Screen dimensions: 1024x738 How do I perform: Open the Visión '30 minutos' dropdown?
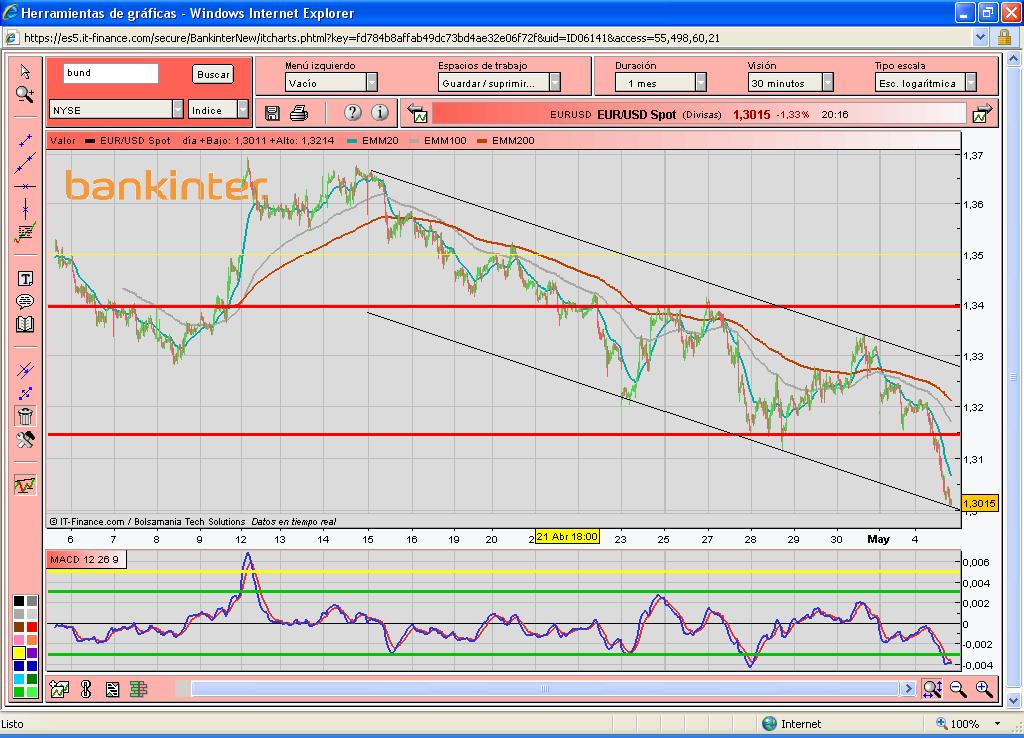coord(827,83)
